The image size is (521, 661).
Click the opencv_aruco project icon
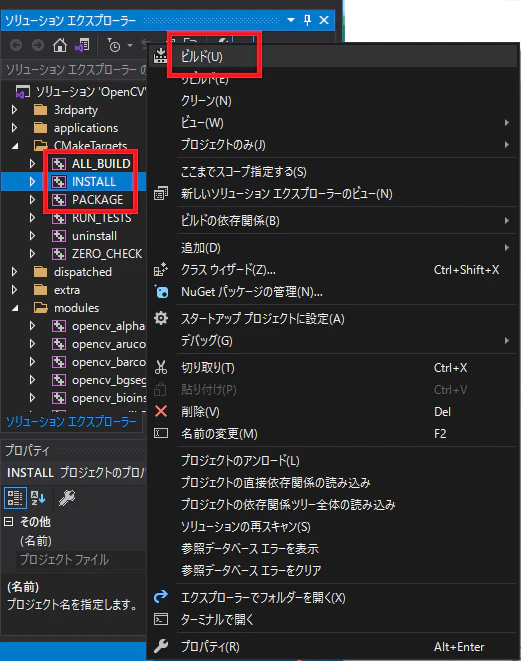click(59, 344)
